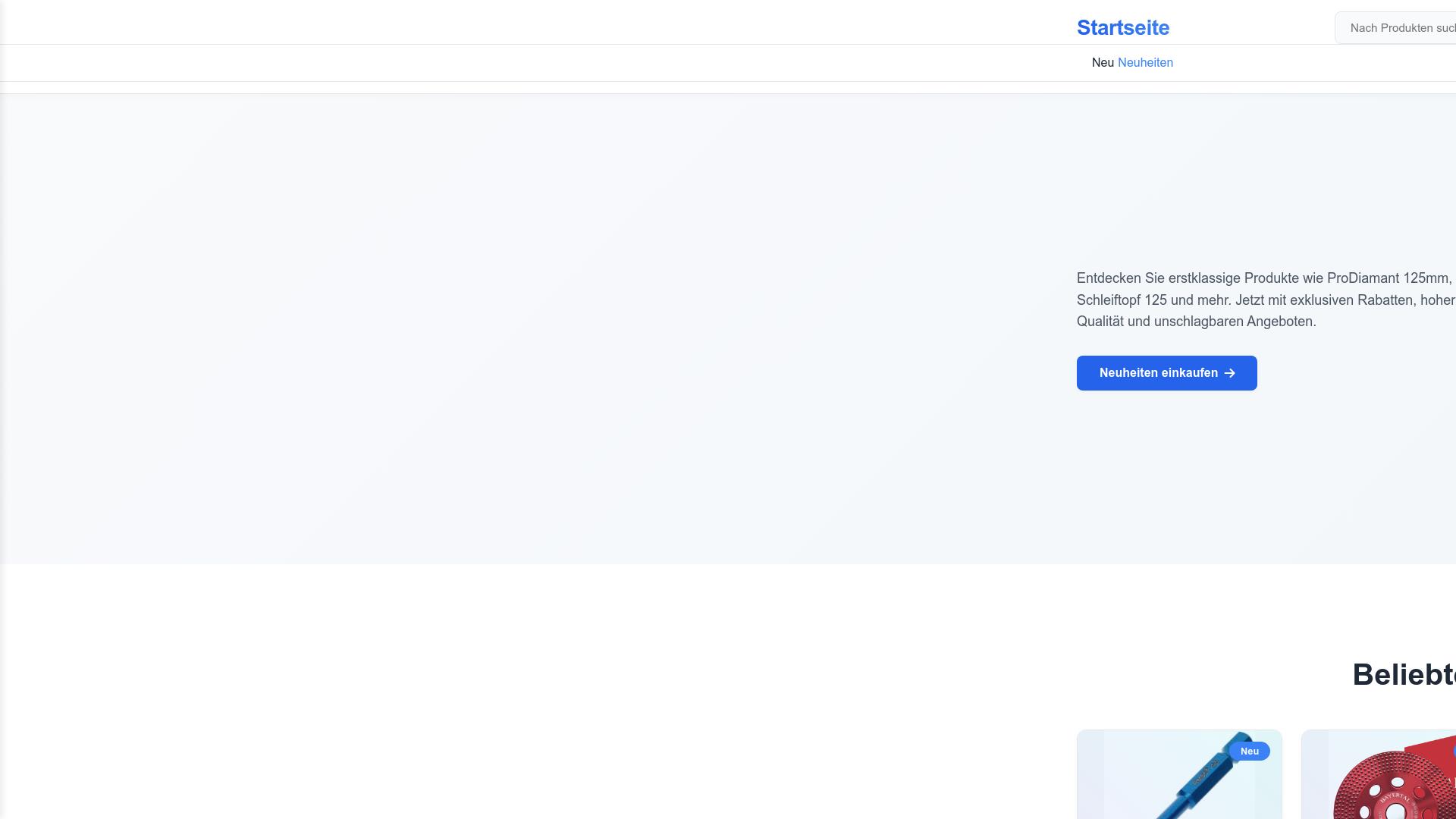
Task: Open the Startseite logo link
Action: point(1123,27)
